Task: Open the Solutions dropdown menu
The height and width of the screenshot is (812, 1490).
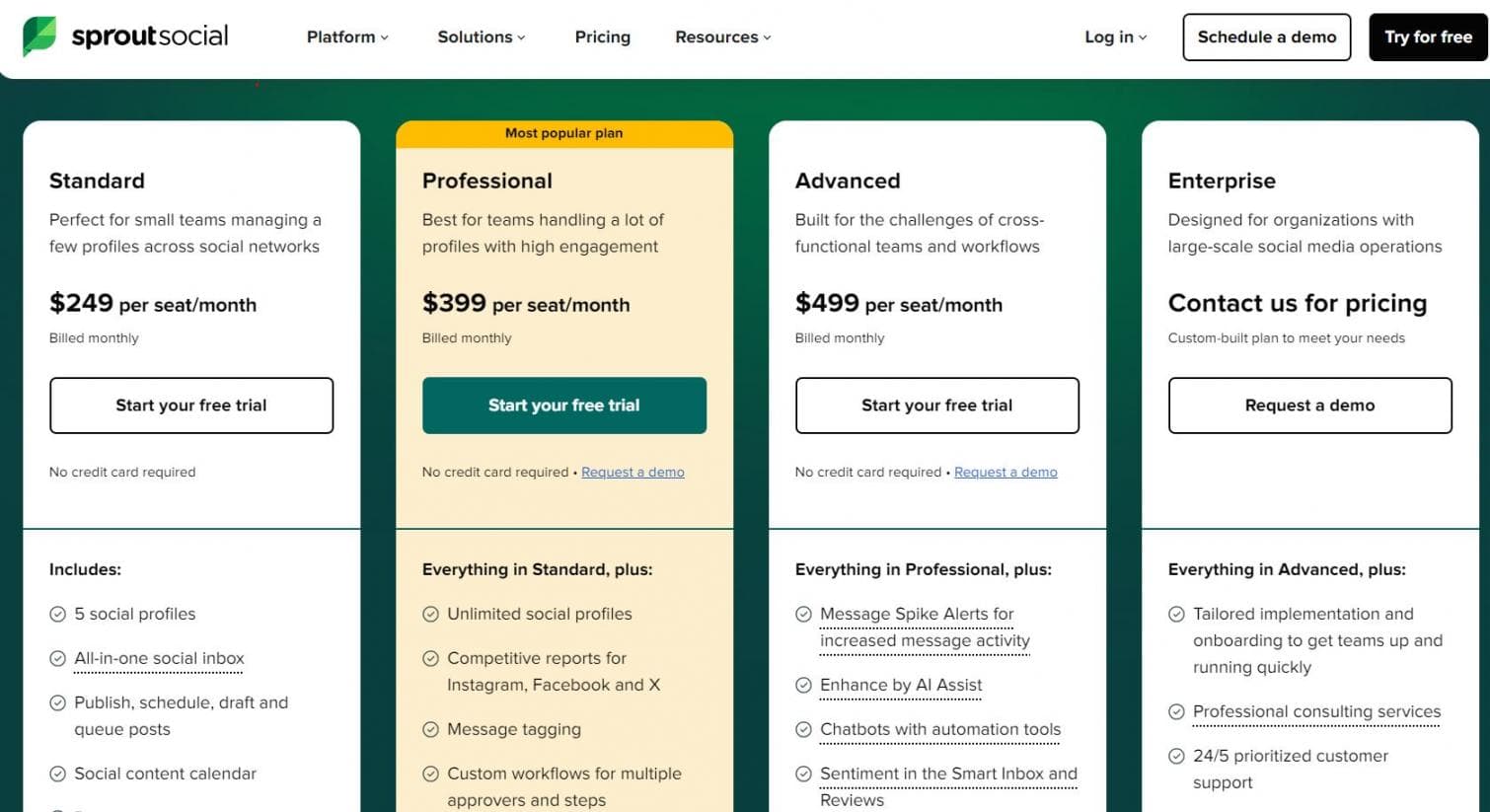Action: pos(482,37)
